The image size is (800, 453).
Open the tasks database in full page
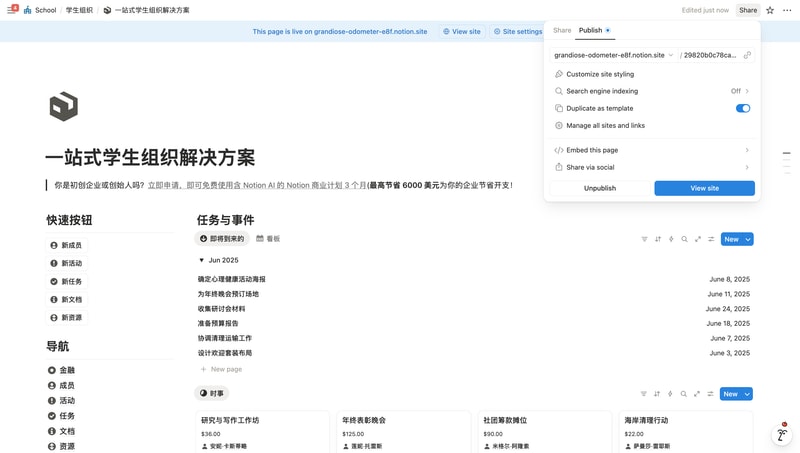pos(697,239)
